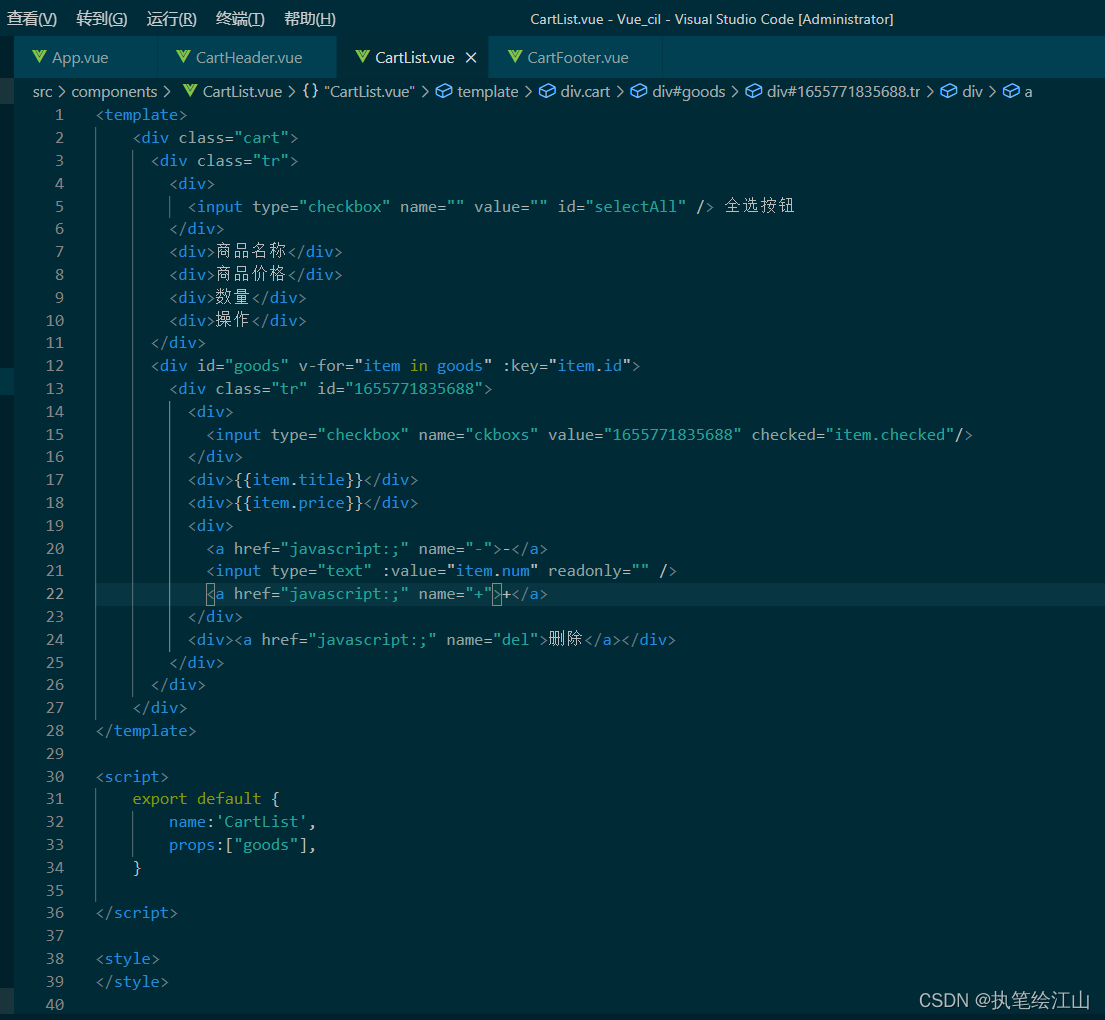Click the cube icon beside div.cart breadcrumb
1105x1020 pixels.
(x=547, y=92)
